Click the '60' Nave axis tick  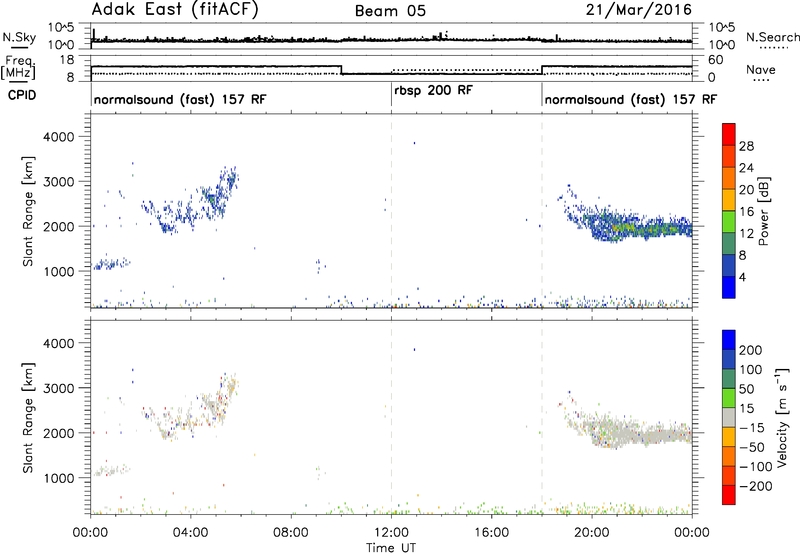pos(716,60)
